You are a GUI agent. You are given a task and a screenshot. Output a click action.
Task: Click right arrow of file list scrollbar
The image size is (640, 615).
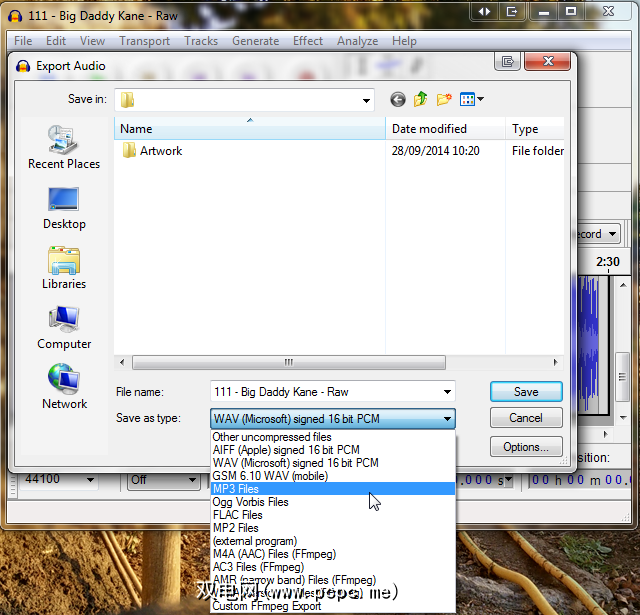(556, 362)
